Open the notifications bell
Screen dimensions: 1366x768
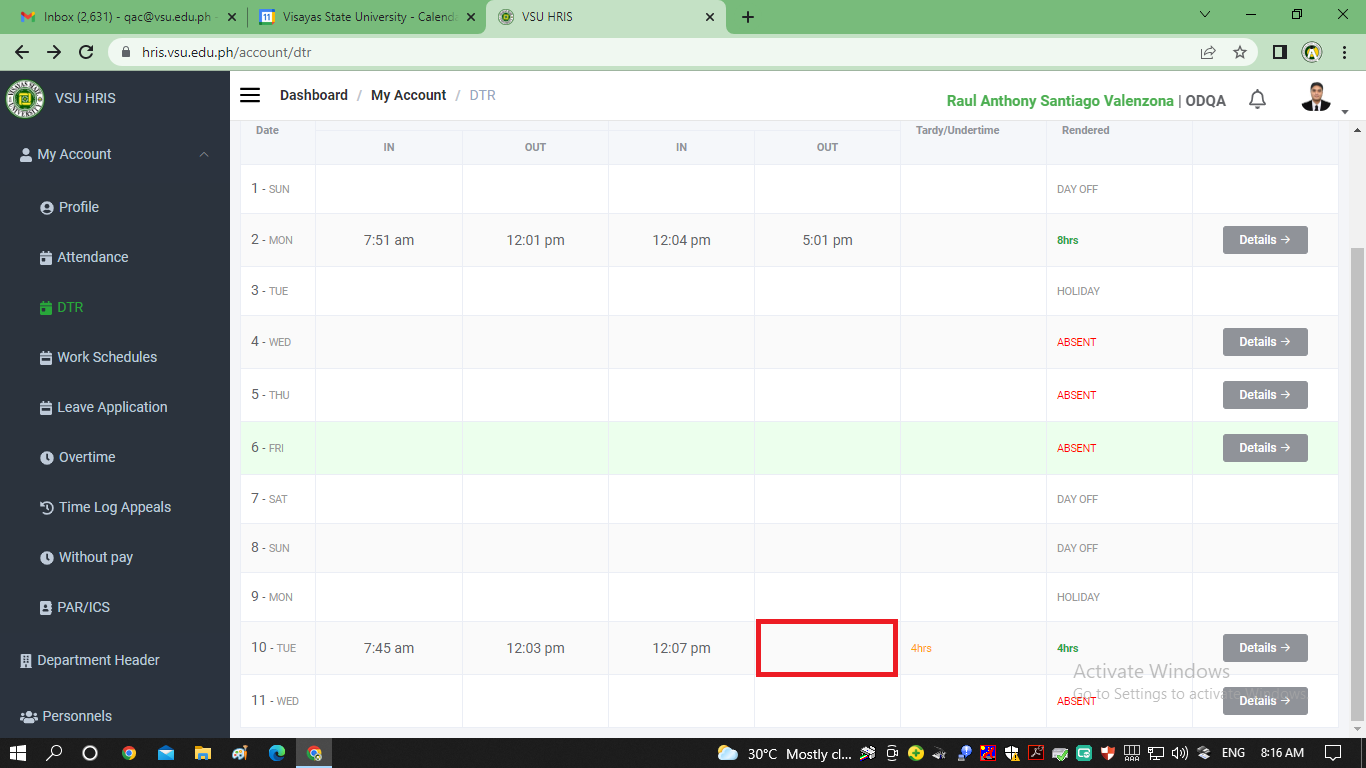pyautogui.click(x=1258, y=99)
